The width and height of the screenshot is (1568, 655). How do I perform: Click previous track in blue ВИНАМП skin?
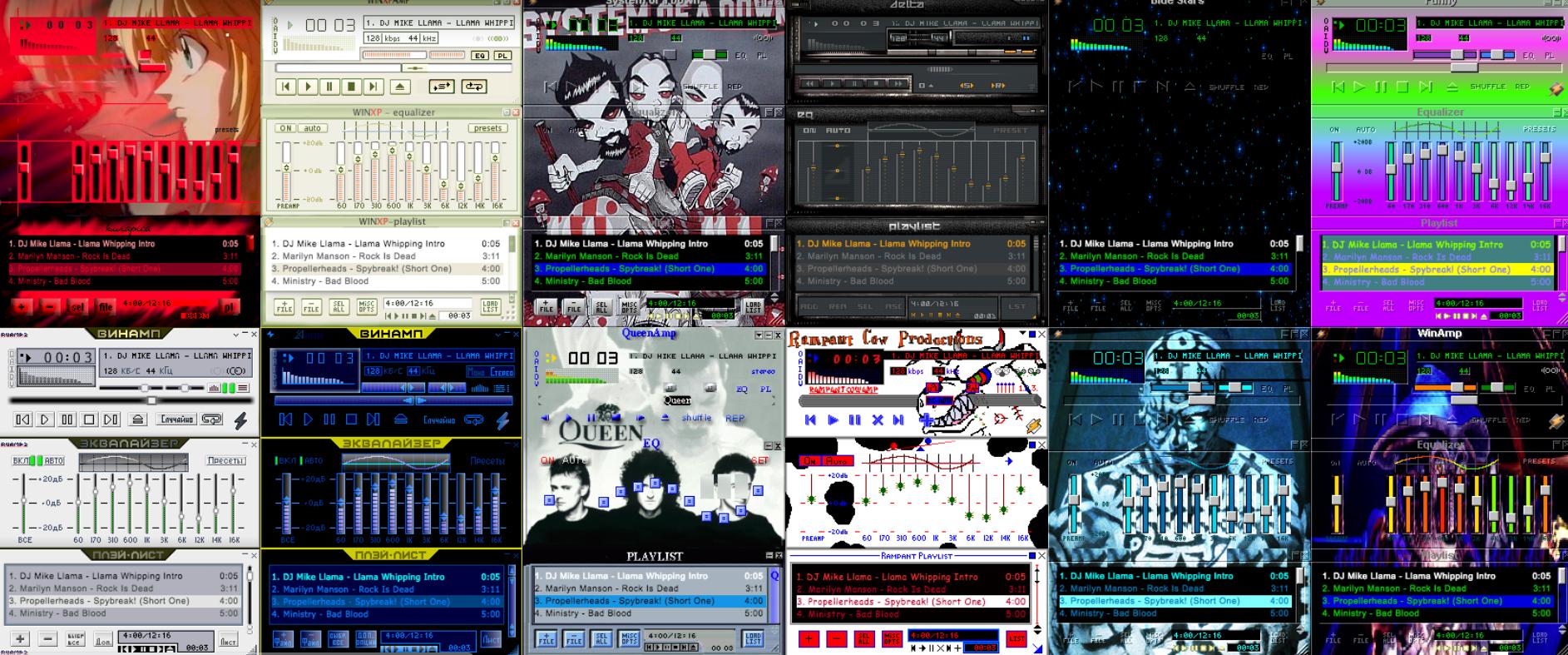(x=286, y=419)
